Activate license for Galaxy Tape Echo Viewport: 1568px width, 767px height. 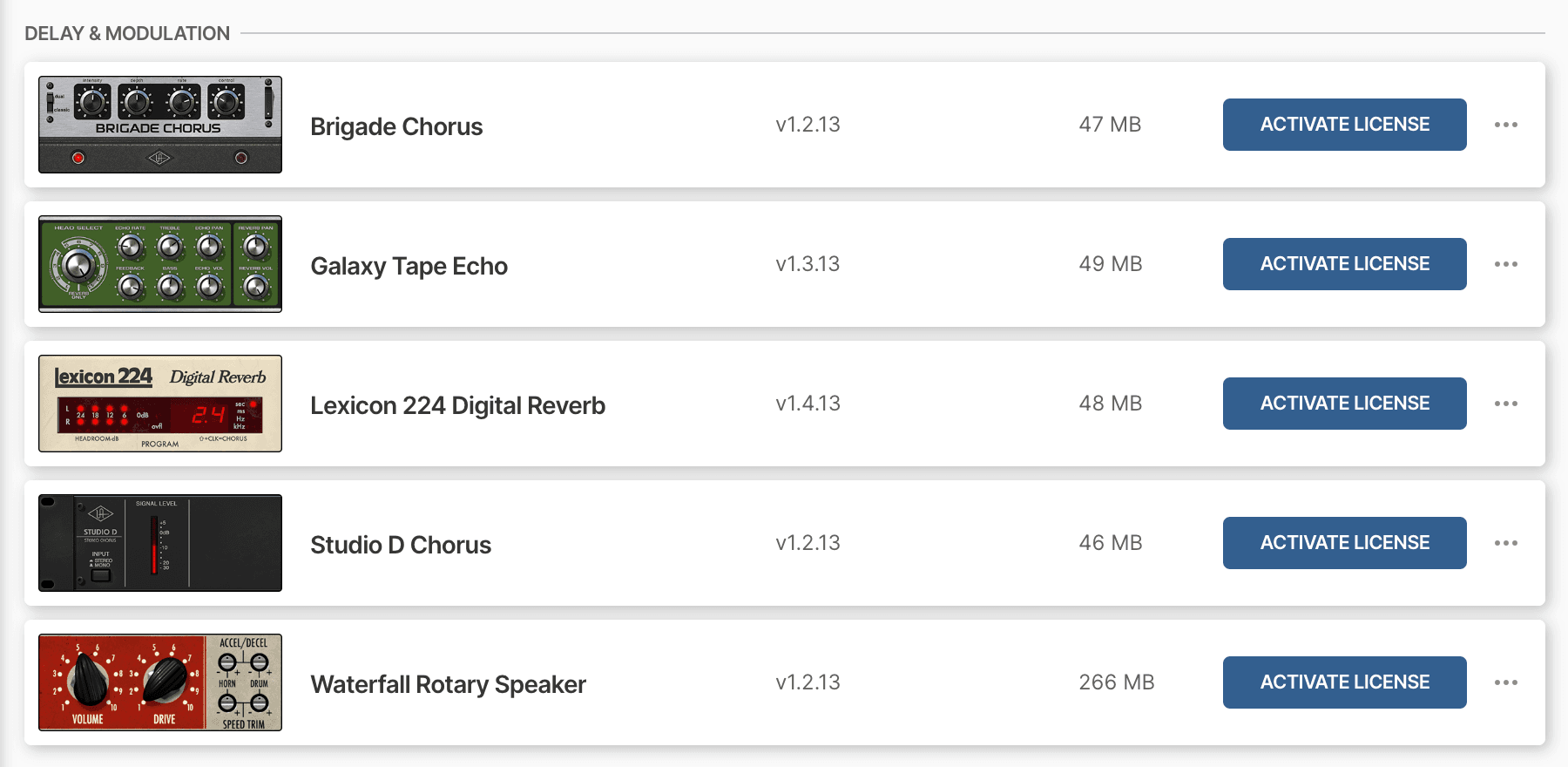click(x=1344, y=264)
